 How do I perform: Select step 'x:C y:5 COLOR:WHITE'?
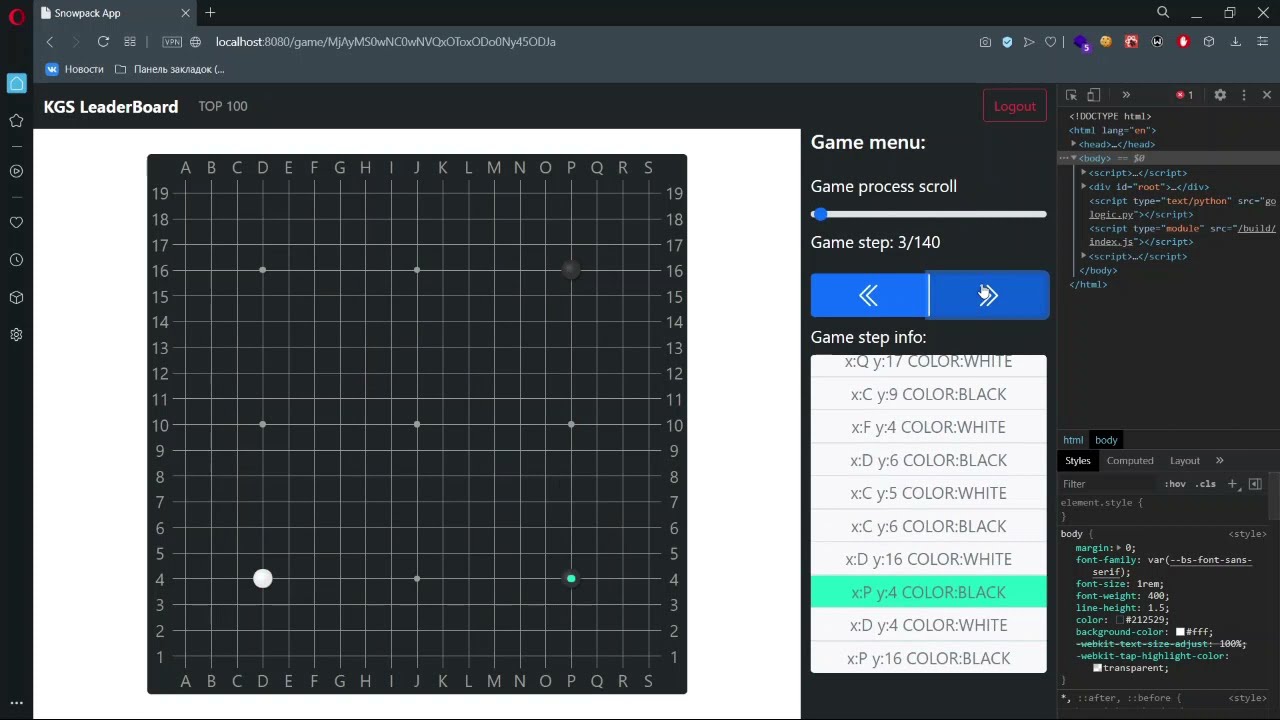click(x=929, y=493)
